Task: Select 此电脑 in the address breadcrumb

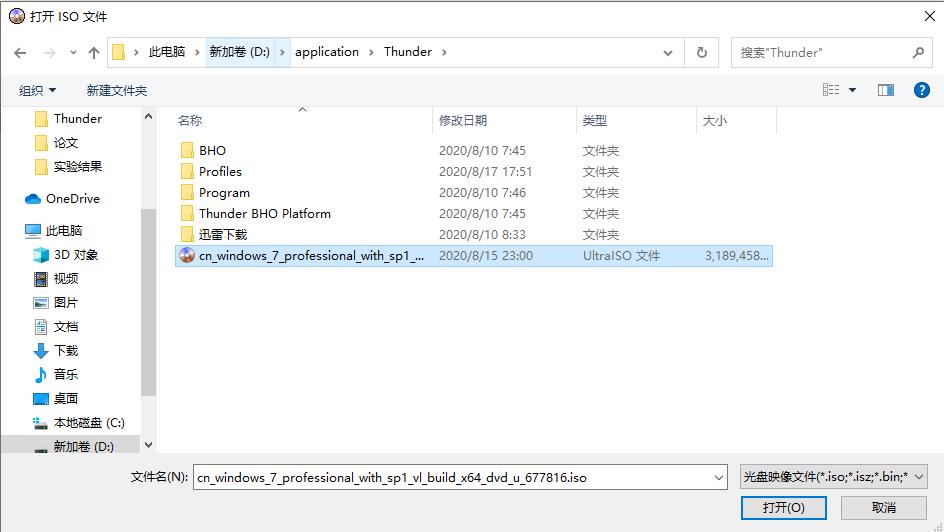Action: click(x=167, y=52)
